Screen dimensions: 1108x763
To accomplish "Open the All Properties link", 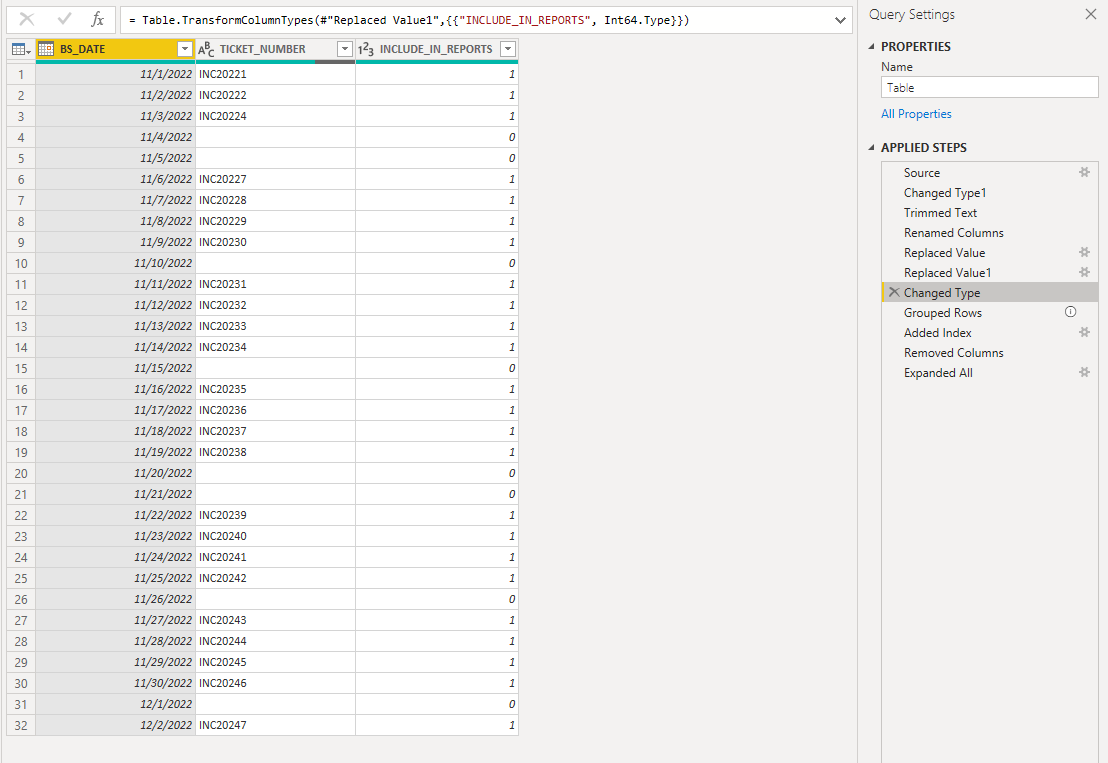I will tap(916, 114).
